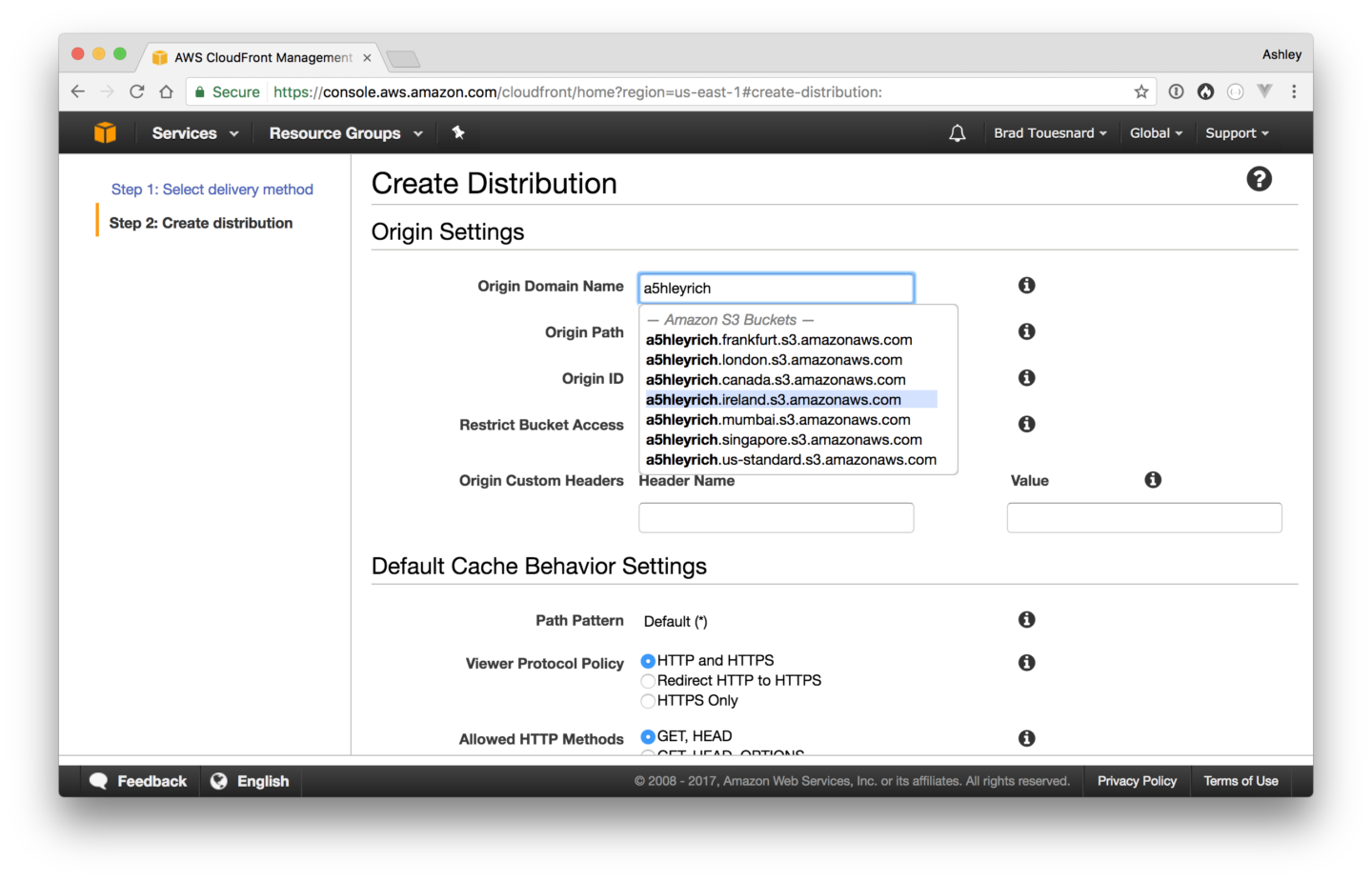
Task: Choose the HTTPS Only radio button
Action: click(648, 701)
